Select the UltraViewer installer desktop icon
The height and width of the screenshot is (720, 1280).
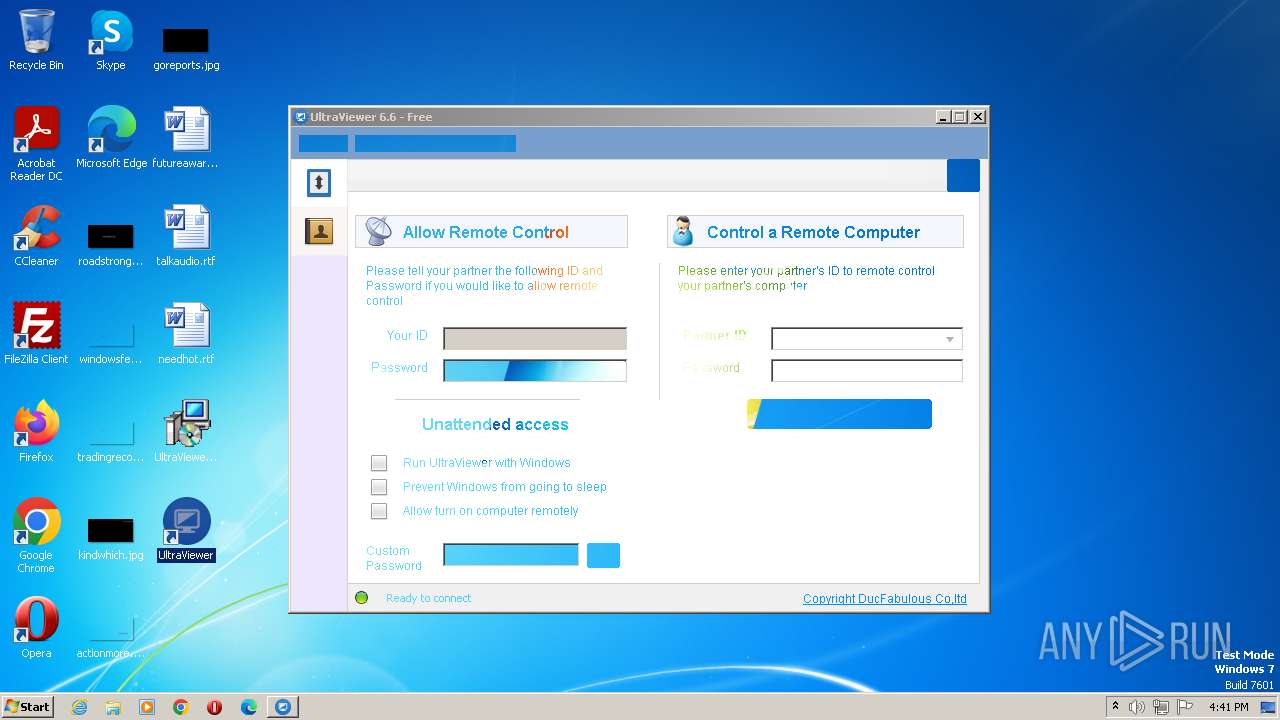click(186, 432)
